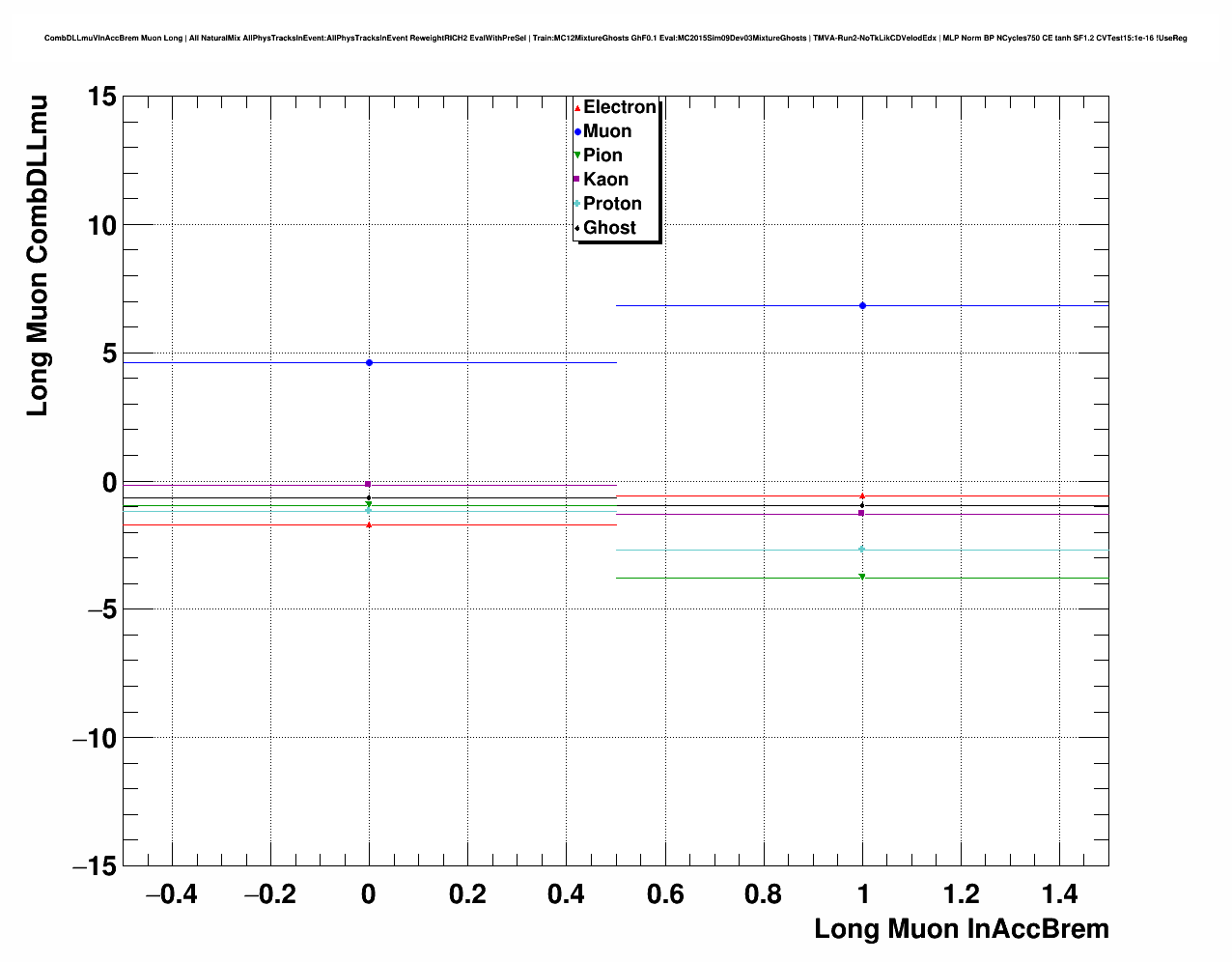The image size is (1232, 962).
Task: Click the red Electron triangle legend marker
Action: (x=577, y=107)
